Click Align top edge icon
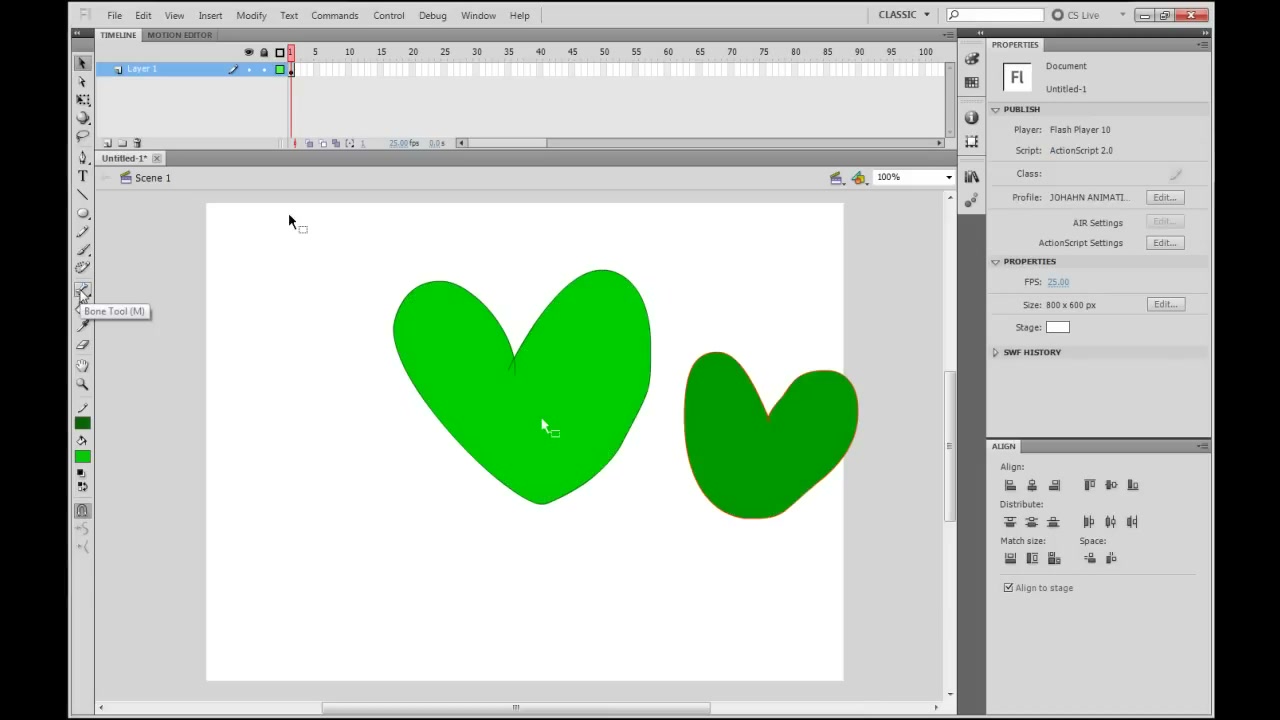1280x720 pixels. coord(1089,485)
